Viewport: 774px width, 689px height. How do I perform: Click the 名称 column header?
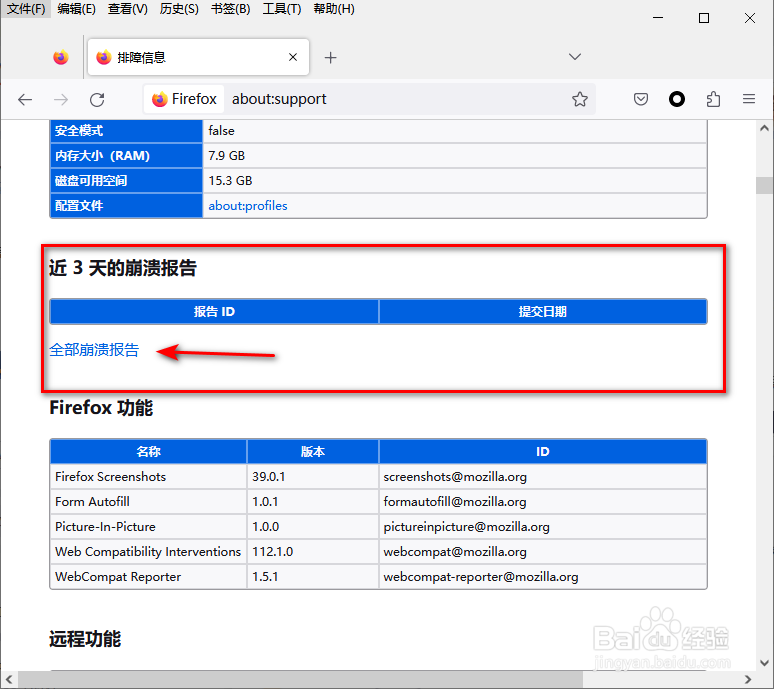tap(148, 451)
